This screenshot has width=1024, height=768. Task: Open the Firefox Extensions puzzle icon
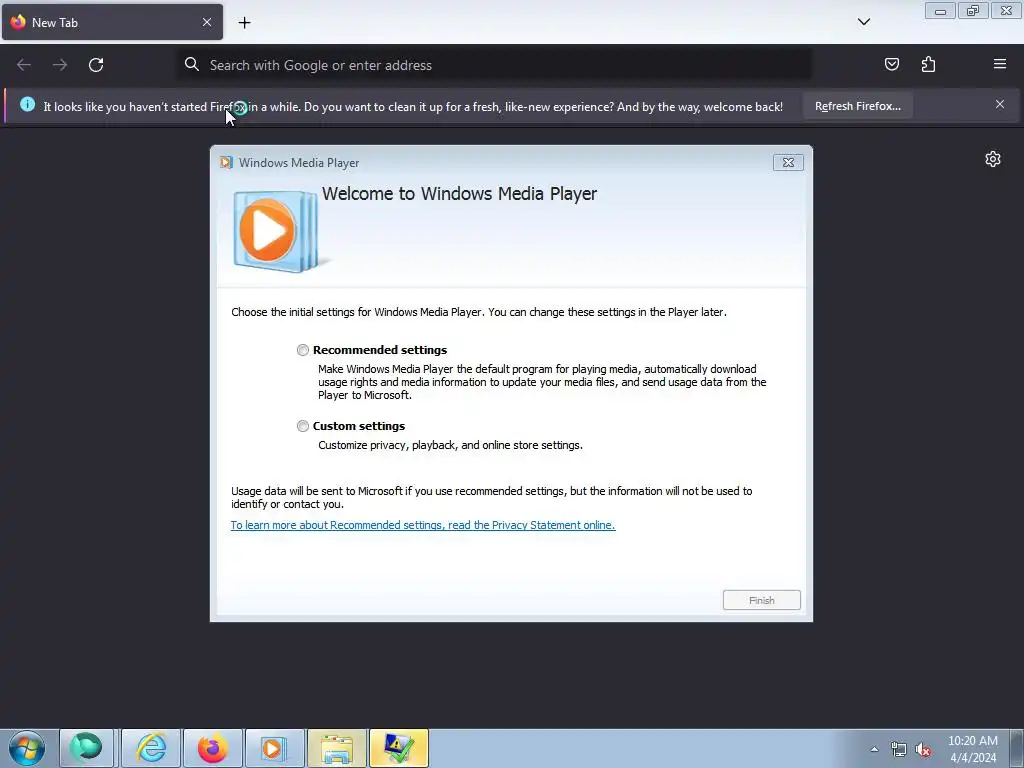(x=928, y=64)
